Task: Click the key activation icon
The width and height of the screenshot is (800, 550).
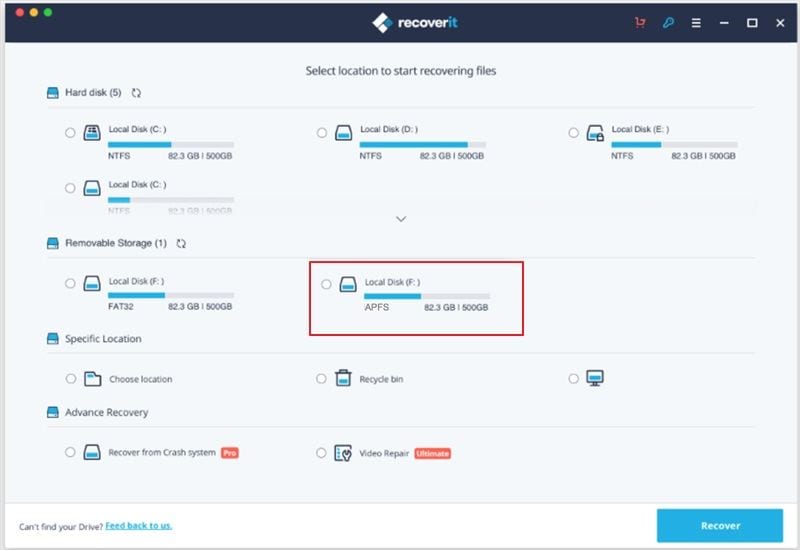Action: [x=668, y=22]
